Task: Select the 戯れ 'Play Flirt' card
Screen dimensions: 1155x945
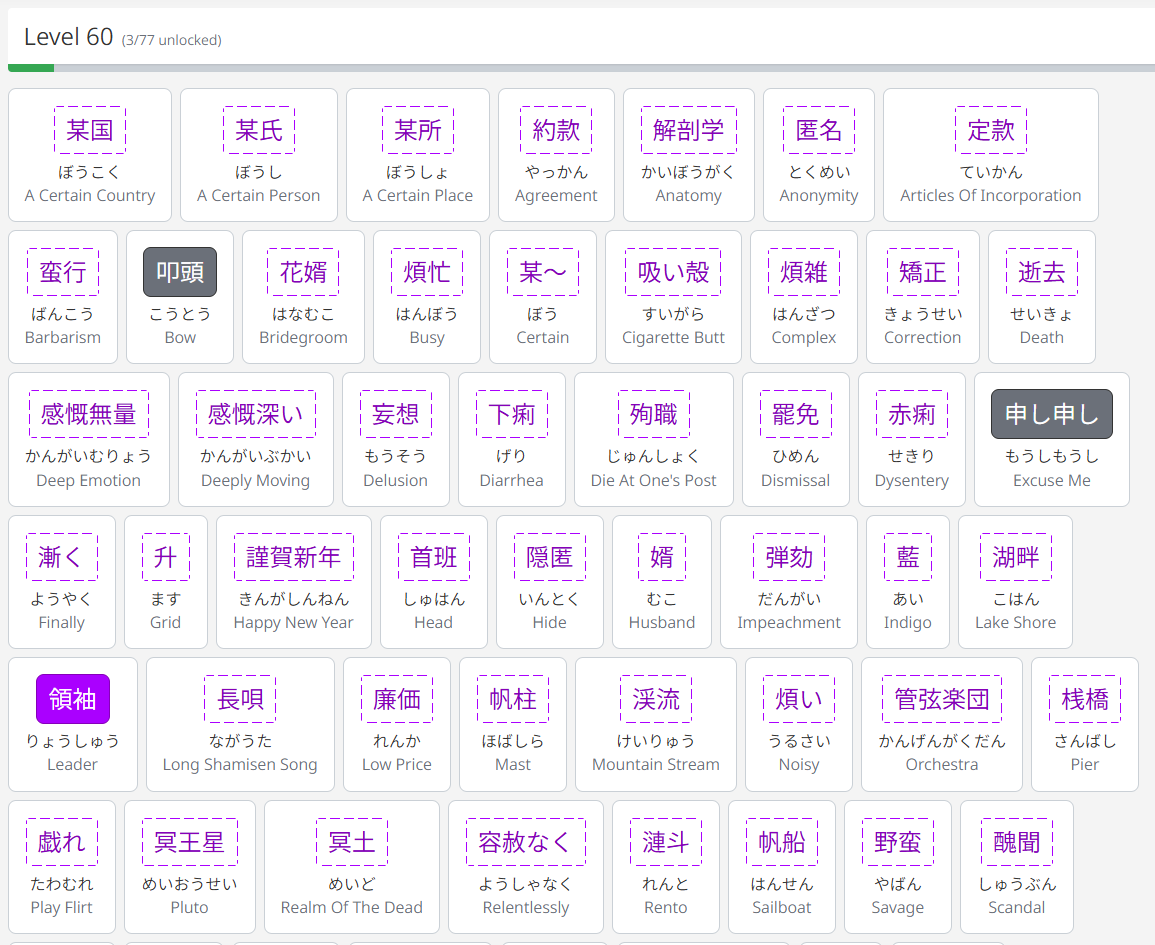Action: (x=62, y=867)
